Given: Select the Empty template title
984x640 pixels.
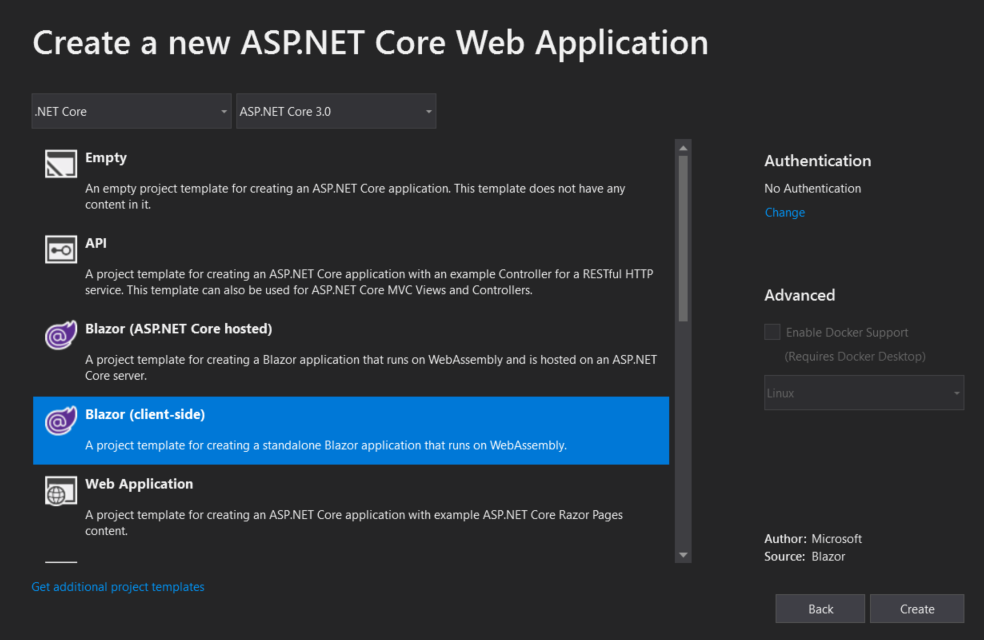Looking at the screenshot, I should [106, 158].
